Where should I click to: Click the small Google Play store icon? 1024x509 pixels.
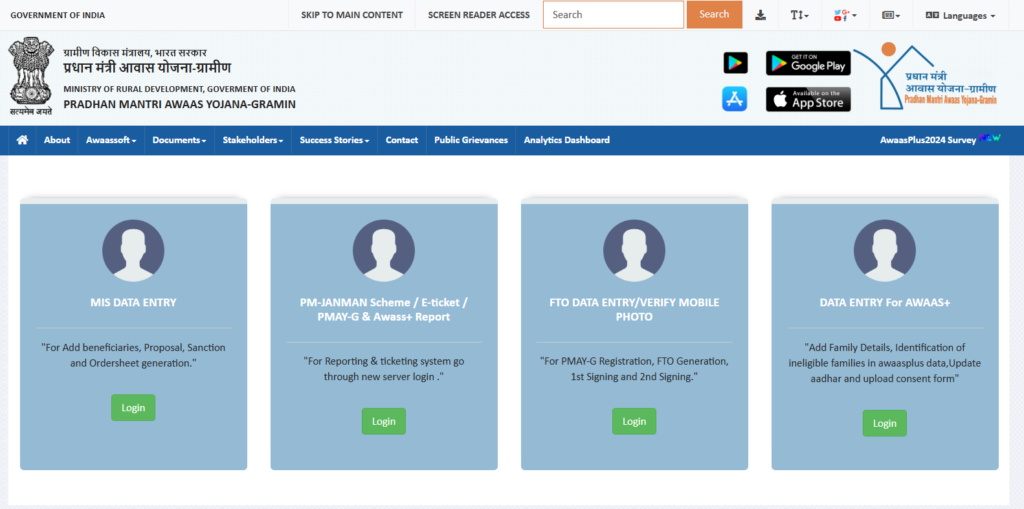click(x=735, y=63)
